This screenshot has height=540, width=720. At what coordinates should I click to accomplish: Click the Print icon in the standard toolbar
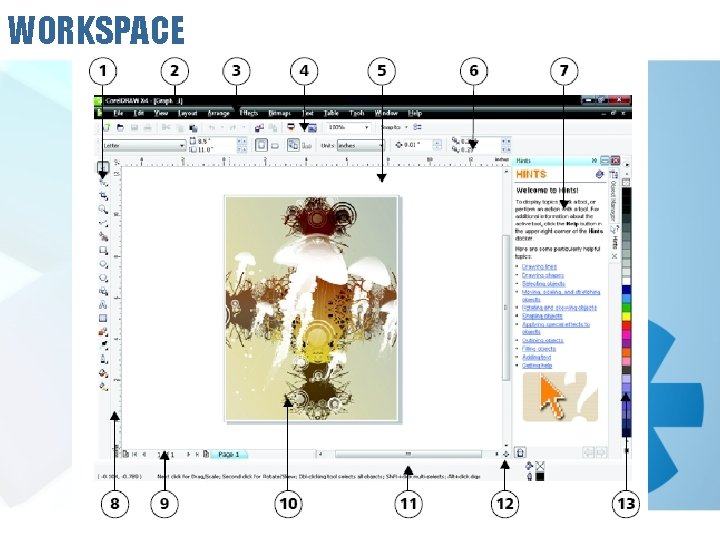click(x=147, y=128)
